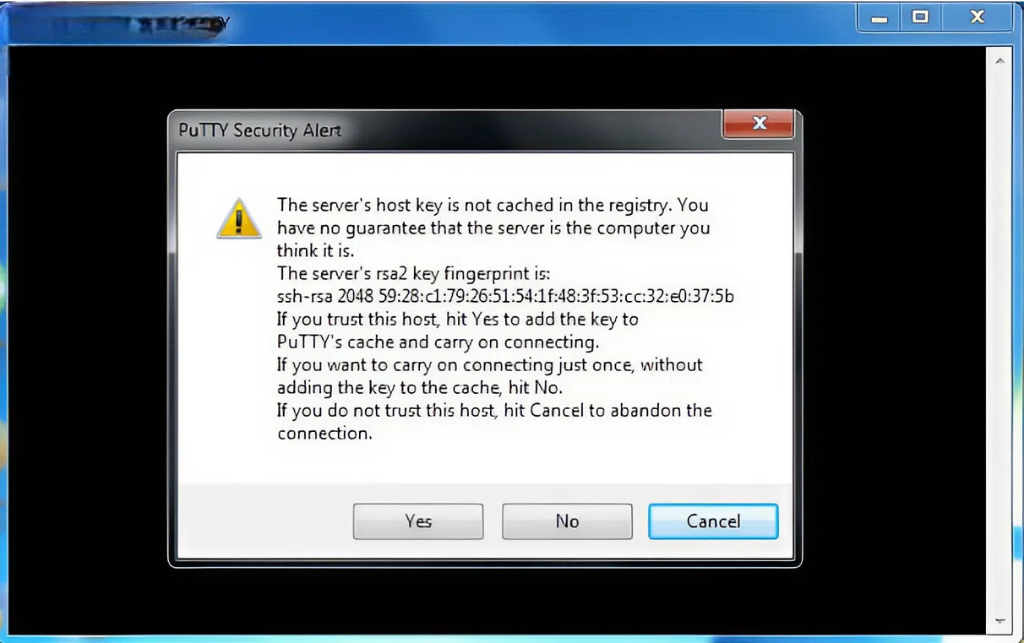The width and height of the screenshot is (1024, 643).
Task: Minimize the PuTTY terminal window
Action: coord(879,18)
